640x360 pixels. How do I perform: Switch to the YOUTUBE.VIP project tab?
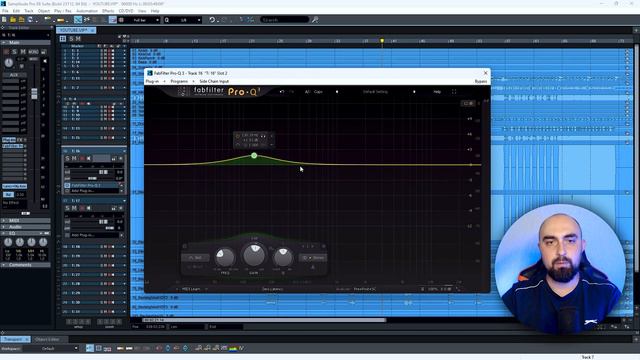click(76, 30)
